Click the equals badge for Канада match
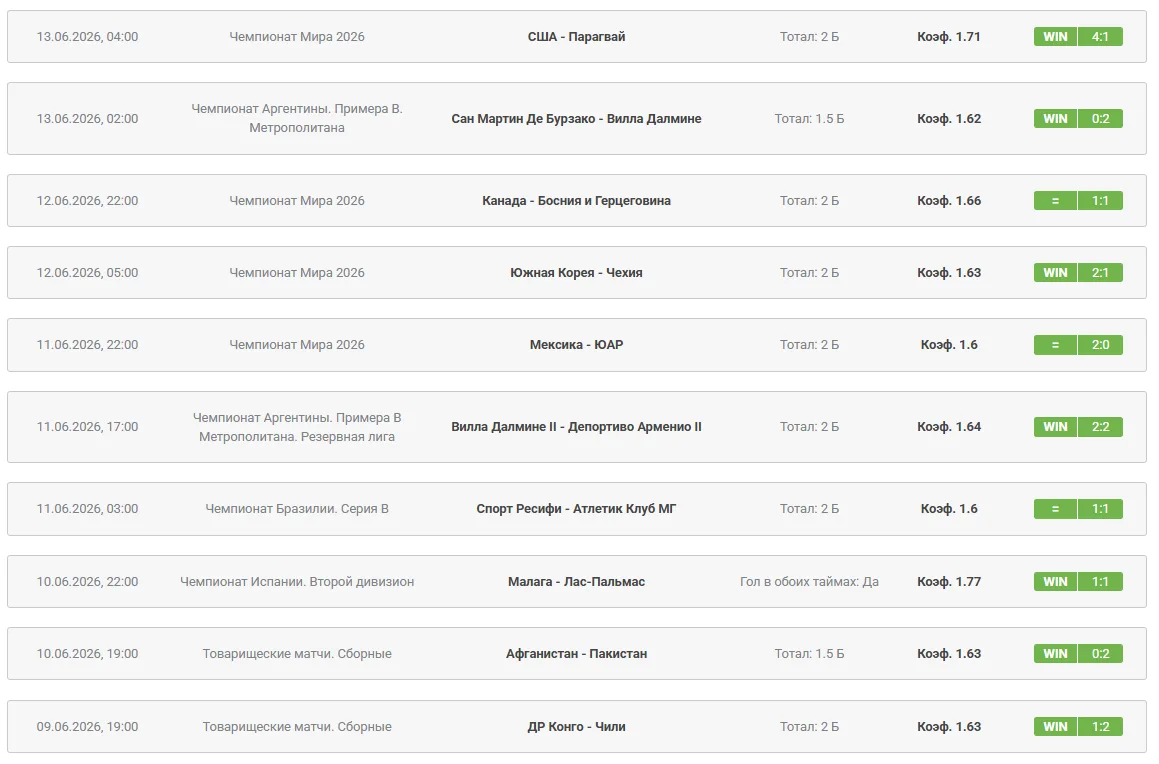The image size is (1159, 764). pos(1055,201)
